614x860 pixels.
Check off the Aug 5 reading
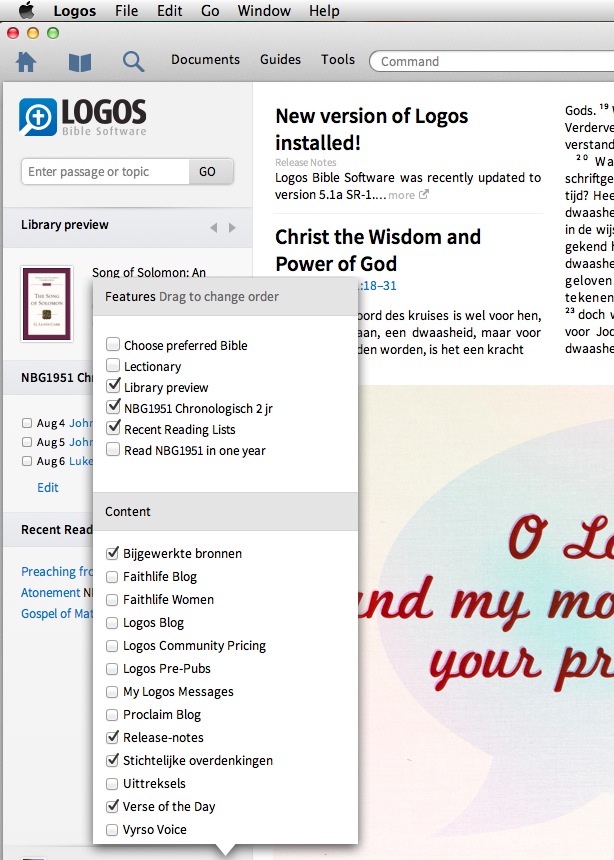tap(27, 442)
